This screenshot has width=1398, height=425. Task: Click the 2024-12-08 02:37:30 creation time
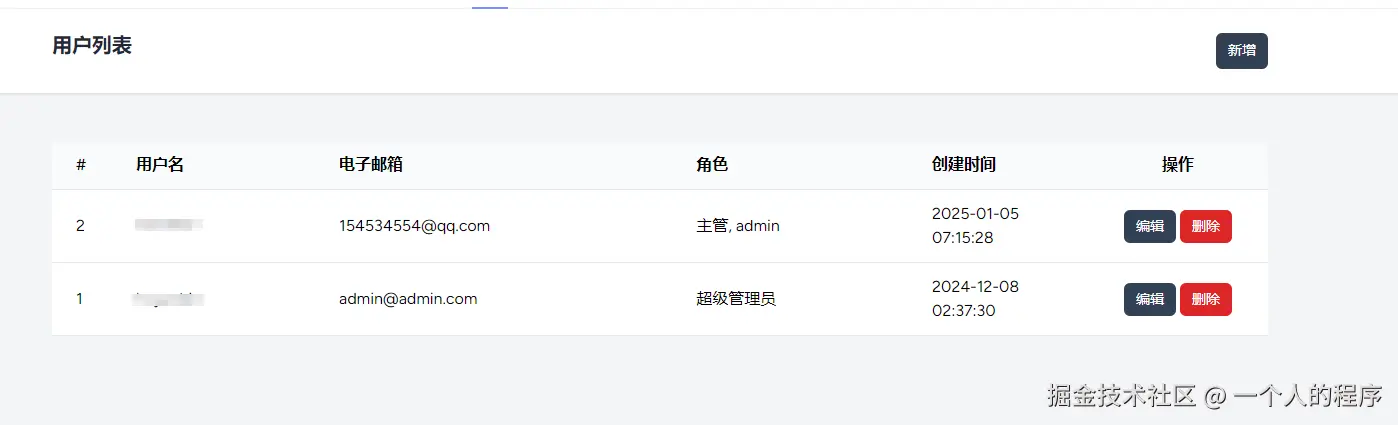pos(975,299)
